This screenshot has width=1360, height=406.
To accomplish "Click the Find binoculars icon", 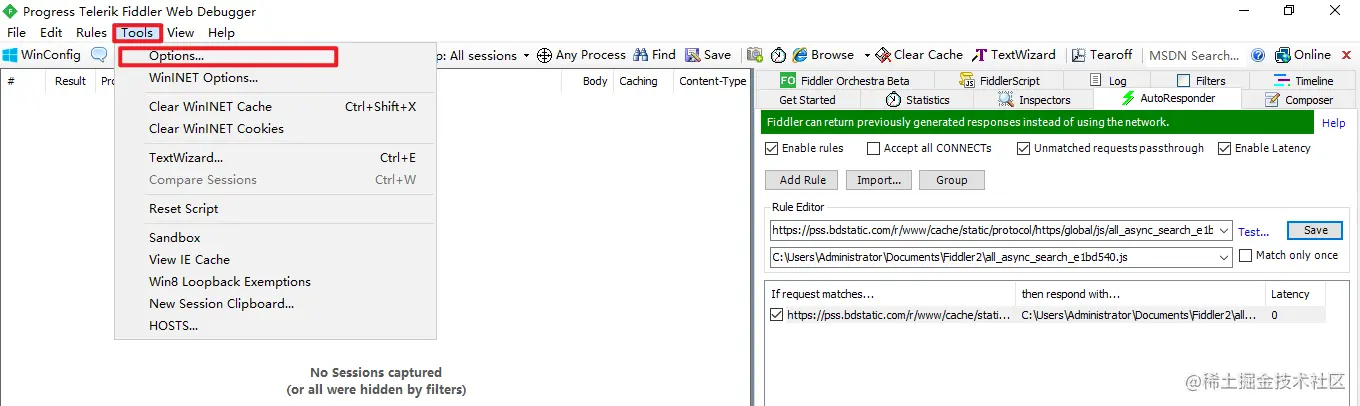I will (x=641, y=55).
